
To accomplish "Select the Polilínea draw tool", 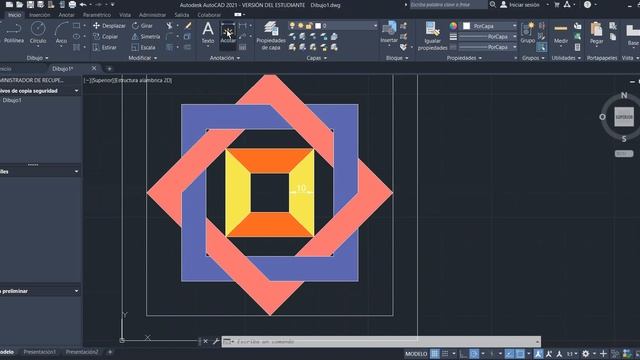I will [13, 33].
